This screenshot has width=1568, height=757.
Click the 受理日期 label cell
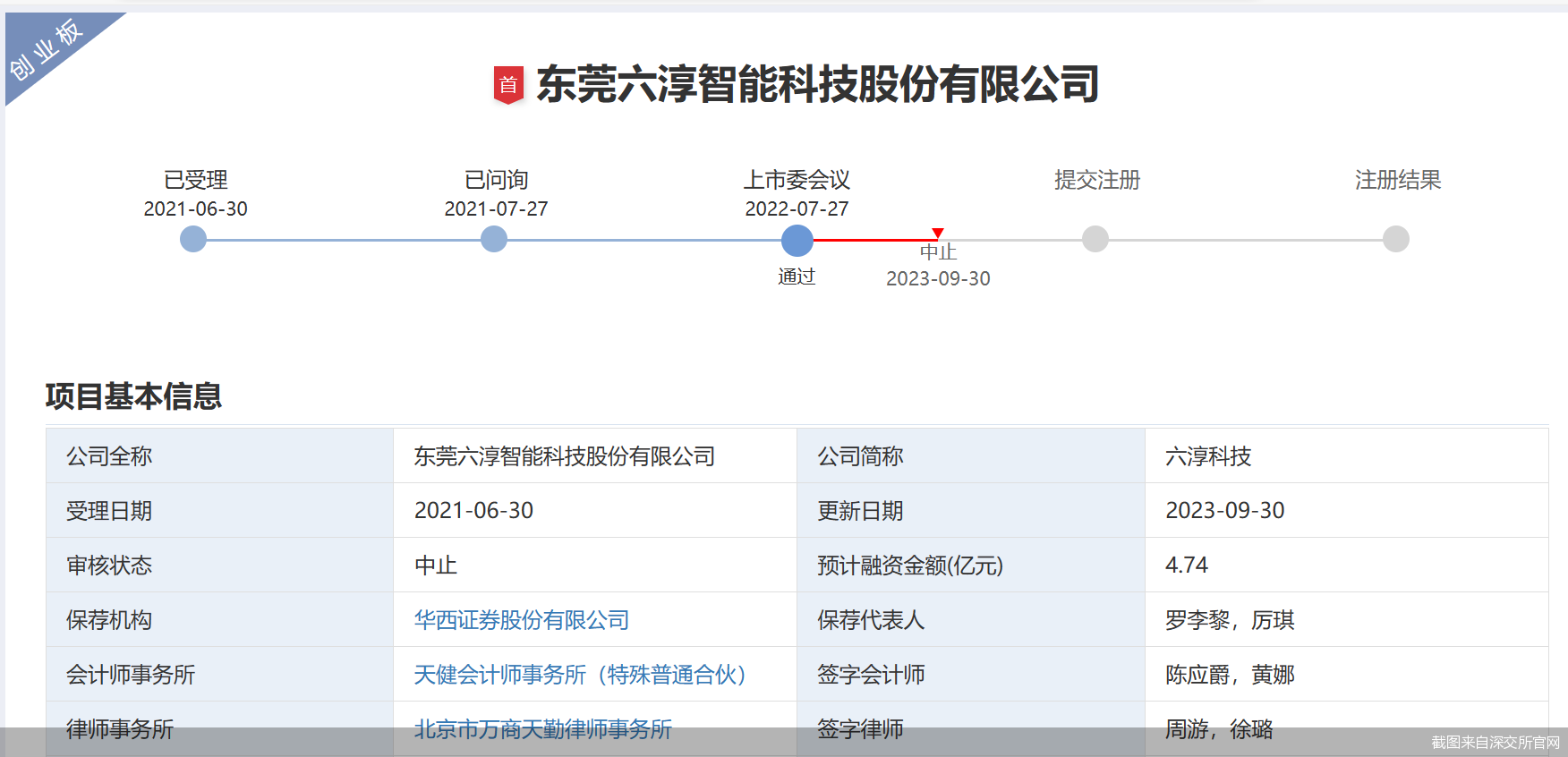pos(219,510)
